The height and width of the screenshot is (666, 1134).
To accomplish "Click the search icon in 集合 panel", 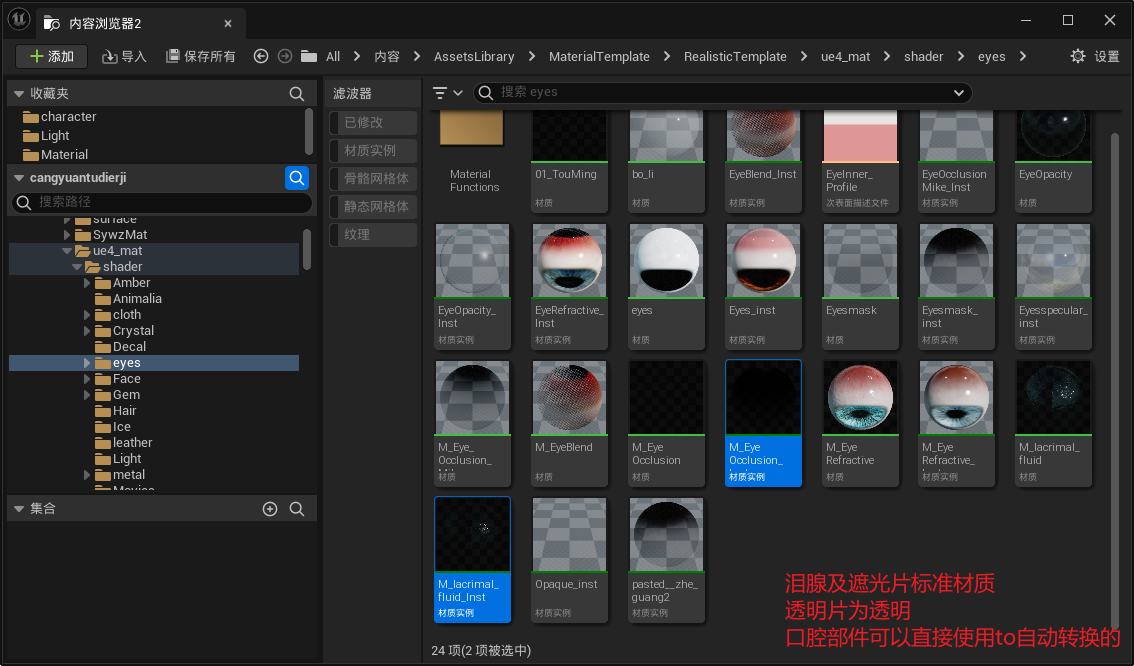I will [296, 509].
